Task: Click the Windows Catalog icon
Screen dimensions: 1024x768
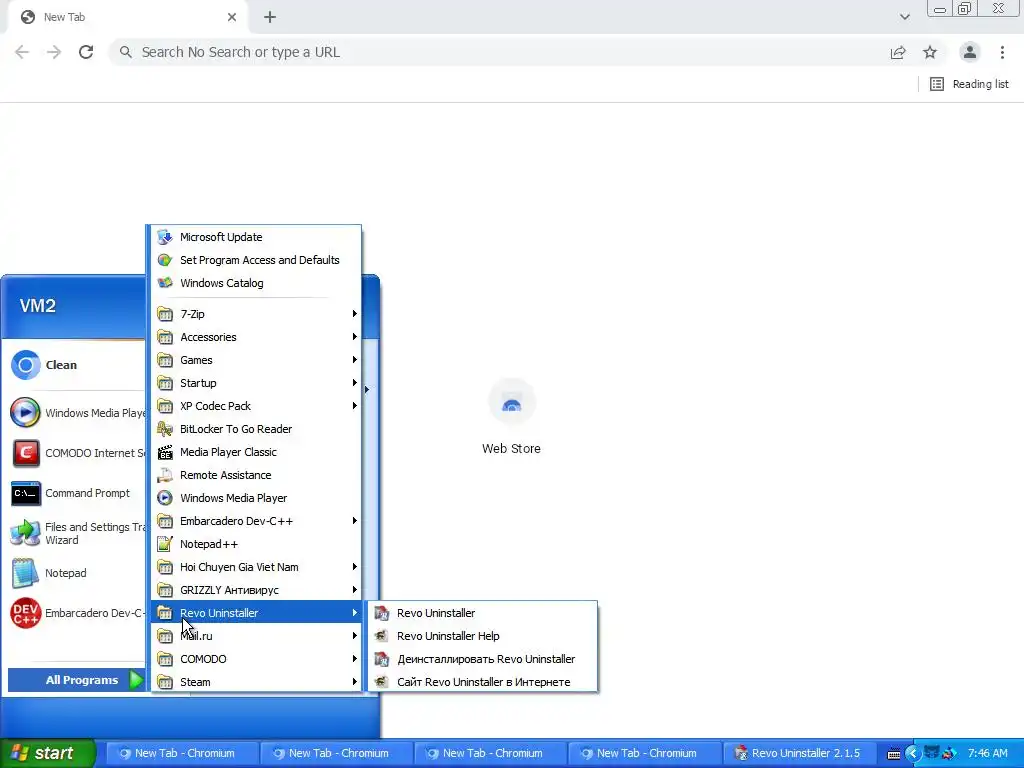Action: [x=165, y=283]
